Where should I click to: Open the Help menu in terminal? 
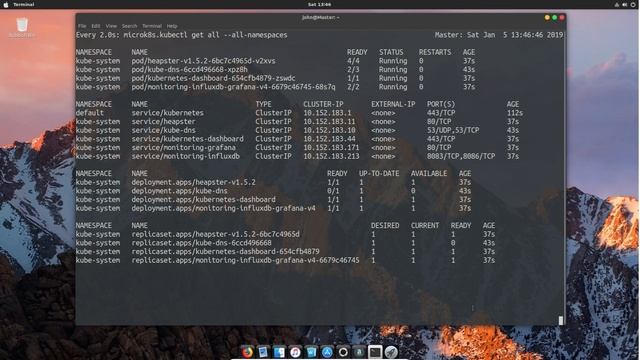pyautogui.click(x=172, y=26)
